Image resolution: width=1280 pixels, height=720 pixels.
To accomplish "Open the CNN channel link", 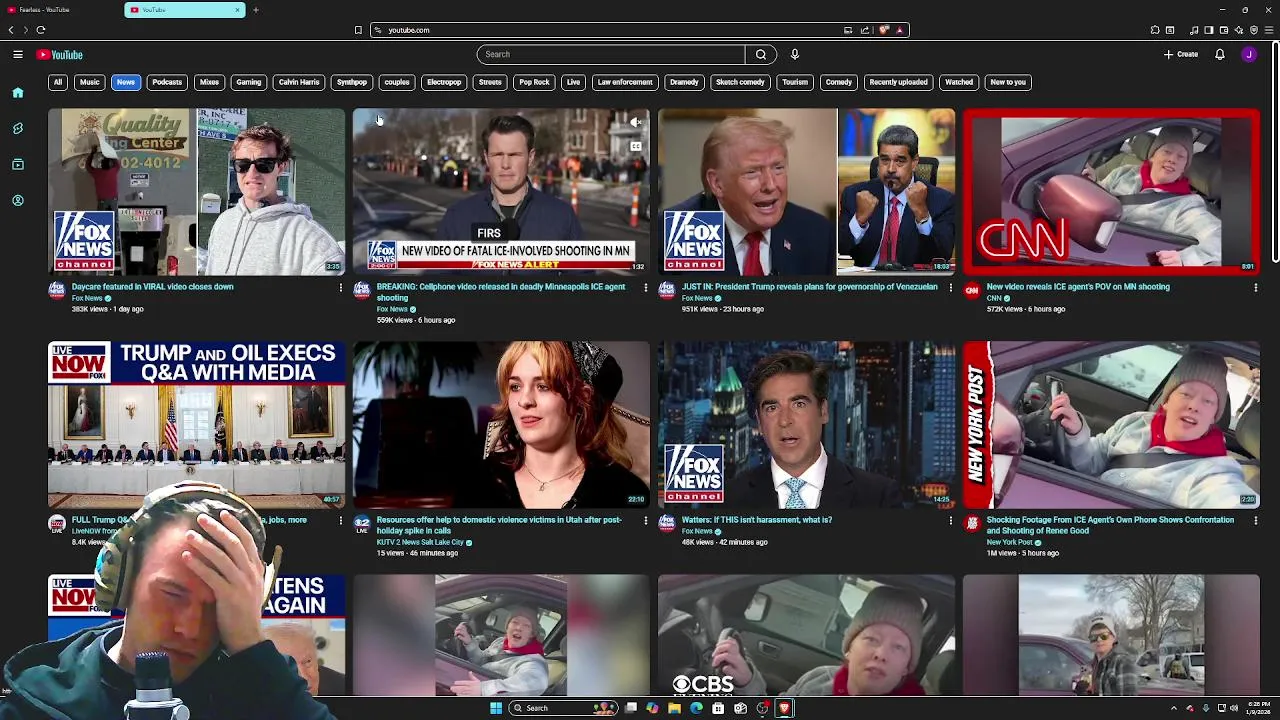I will (994, 298).
